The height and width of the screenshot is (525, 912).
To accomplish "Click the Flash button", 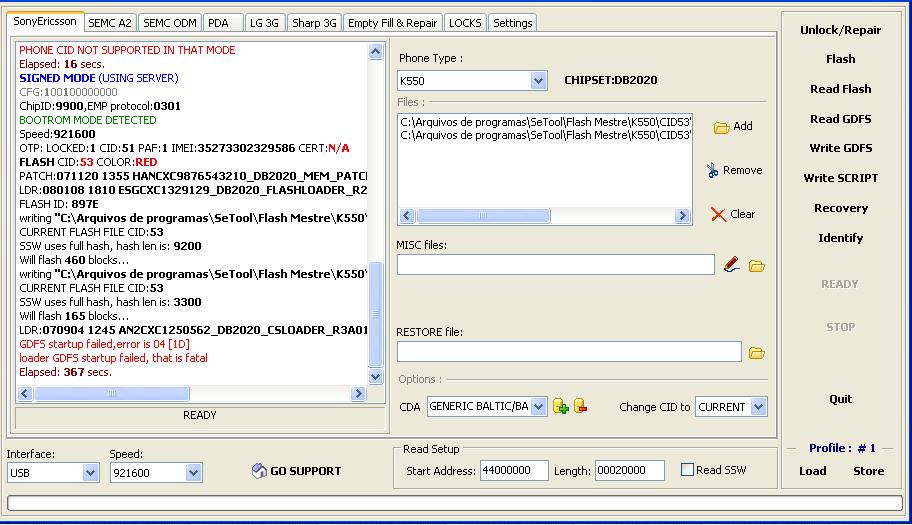I will (840, 59).
